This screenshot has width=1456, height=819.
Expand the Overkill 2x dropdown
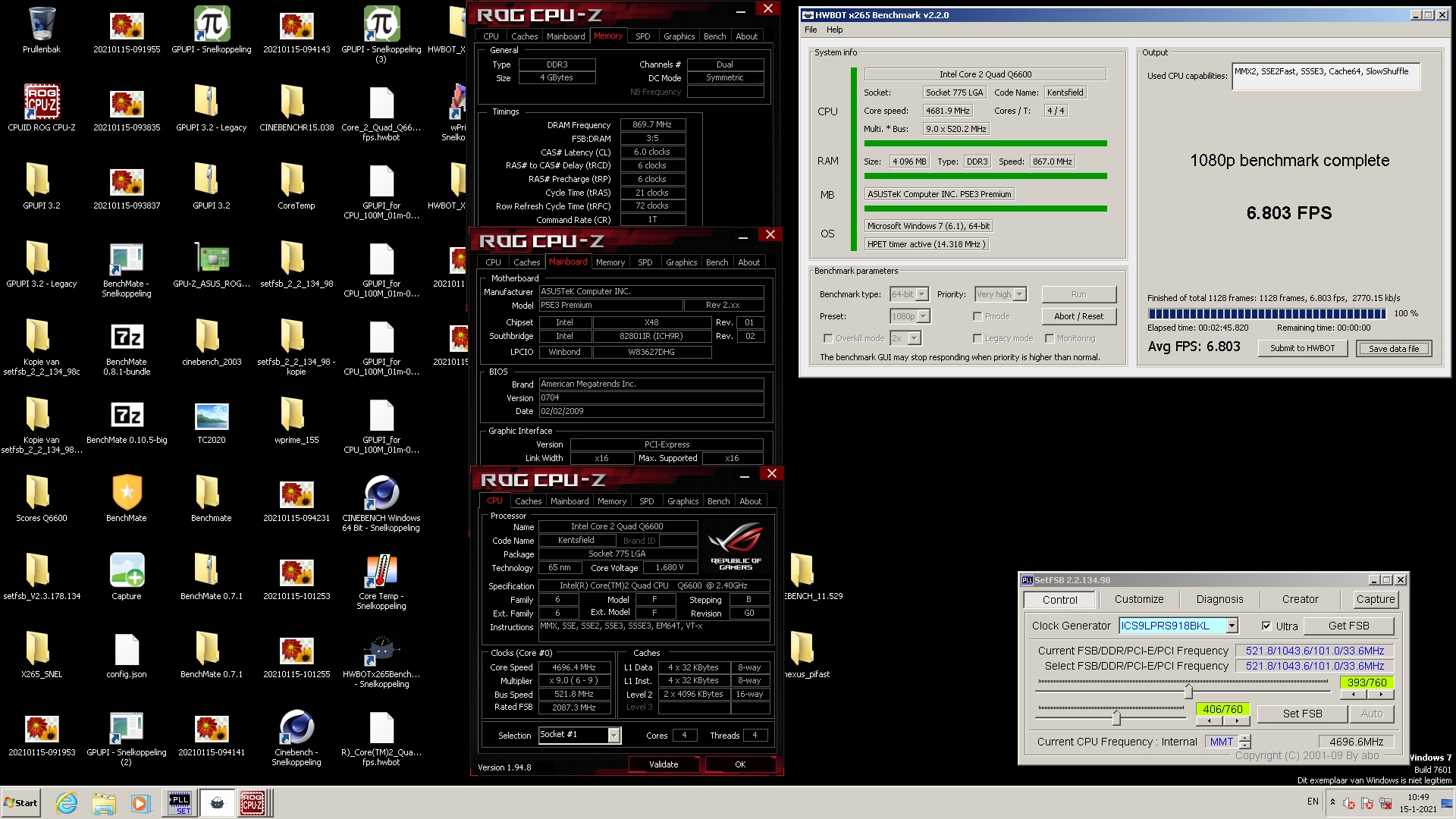point(915,338)
